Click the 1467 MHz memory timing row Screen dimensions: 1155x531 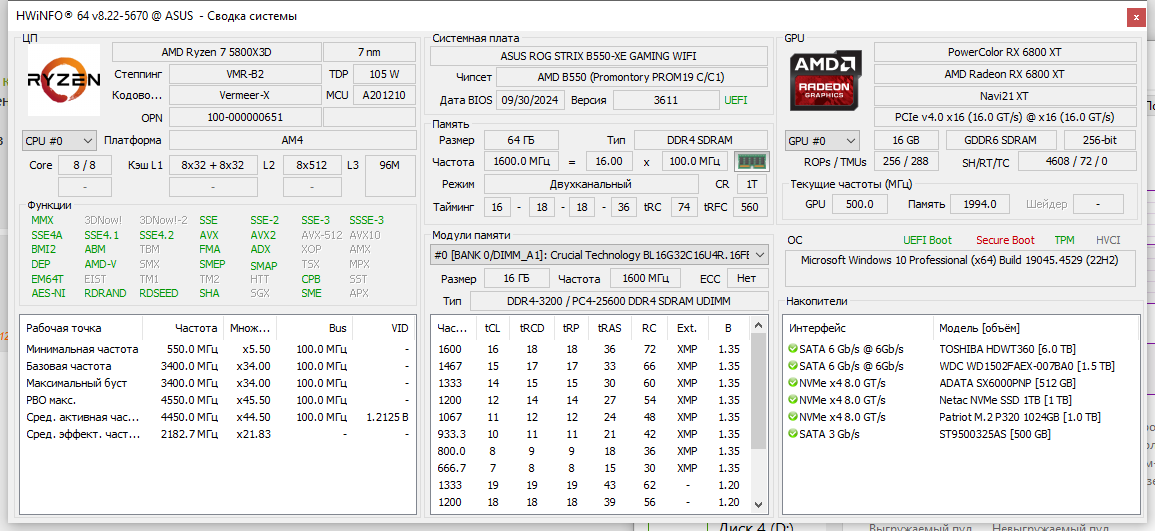(x=591, y=366)
